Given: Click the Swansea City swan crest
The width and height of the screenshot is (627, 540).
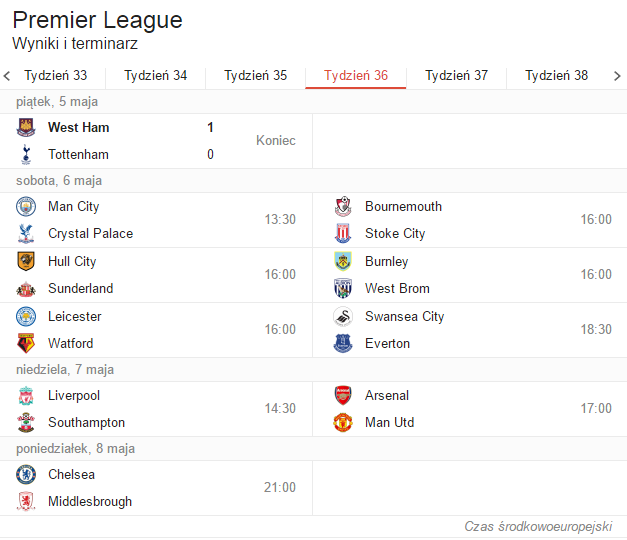Looking at the screenshot, I should tap(343, 316).
